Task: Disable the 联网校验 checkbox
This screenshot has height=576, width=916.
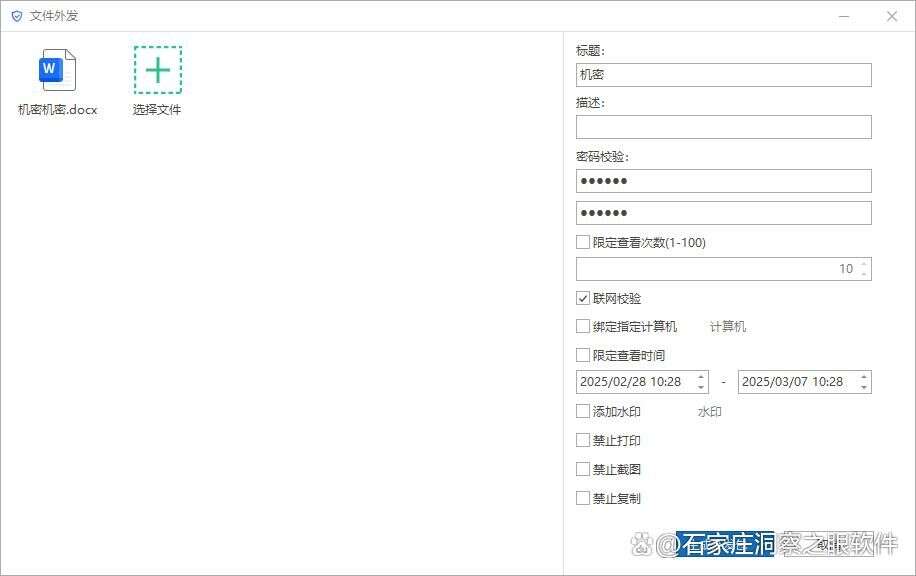Action: [x=582, y=297]
